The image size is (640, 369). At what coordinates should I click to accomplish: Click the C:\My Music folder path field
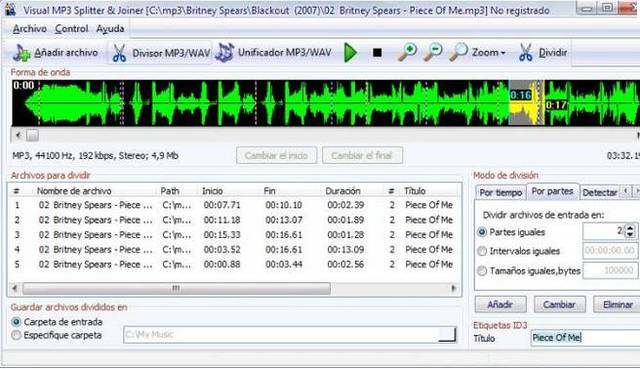click(281, 335)
